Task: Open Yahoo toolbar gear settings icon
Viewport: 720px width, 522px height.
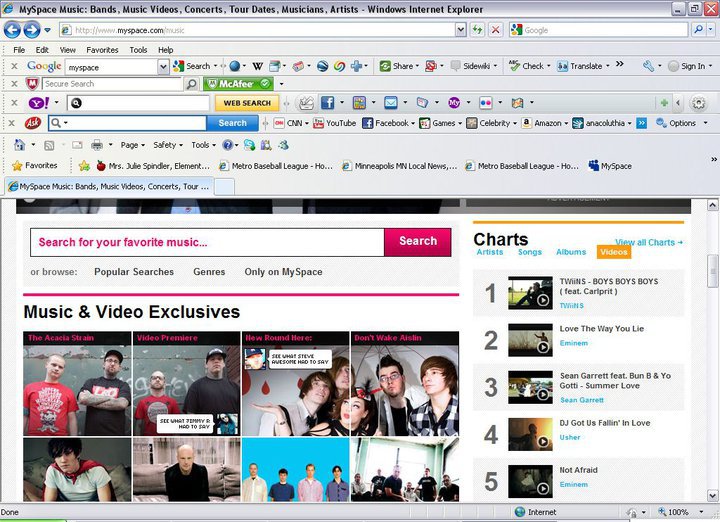Action: (x=698, y=103)
